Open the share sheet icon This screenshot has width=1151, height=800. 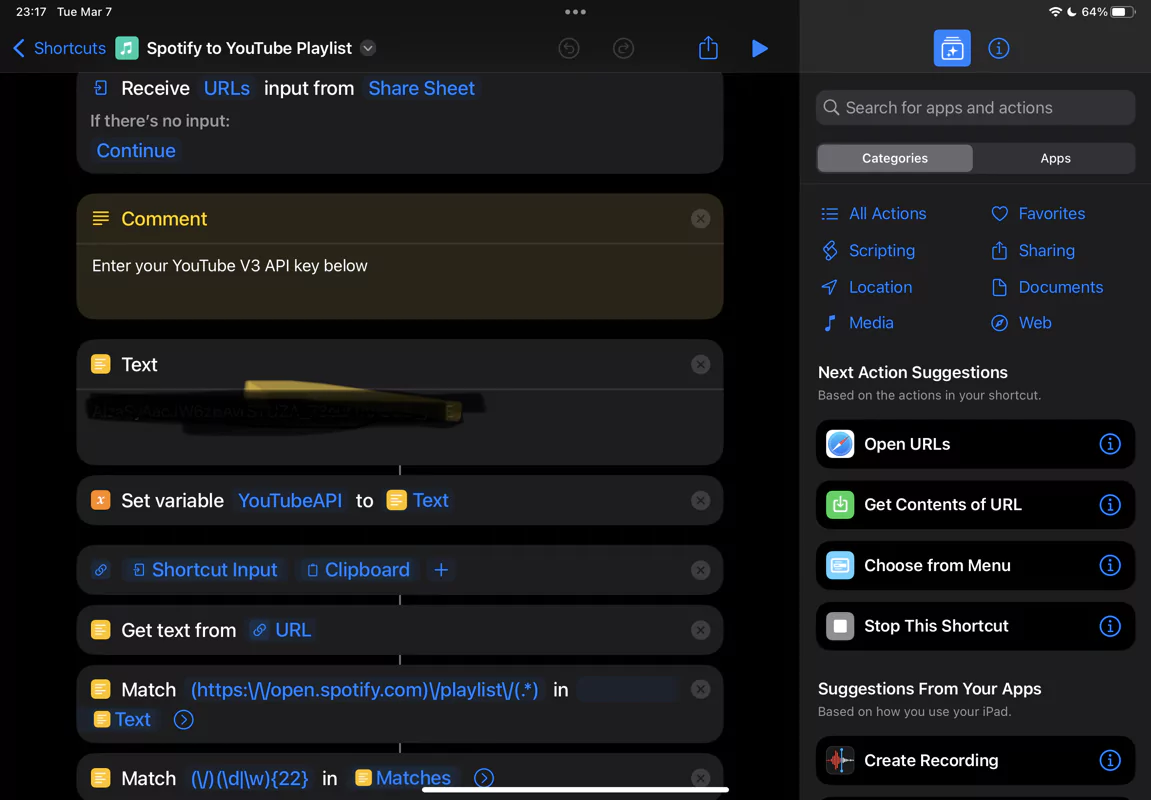tap(708, 48)
